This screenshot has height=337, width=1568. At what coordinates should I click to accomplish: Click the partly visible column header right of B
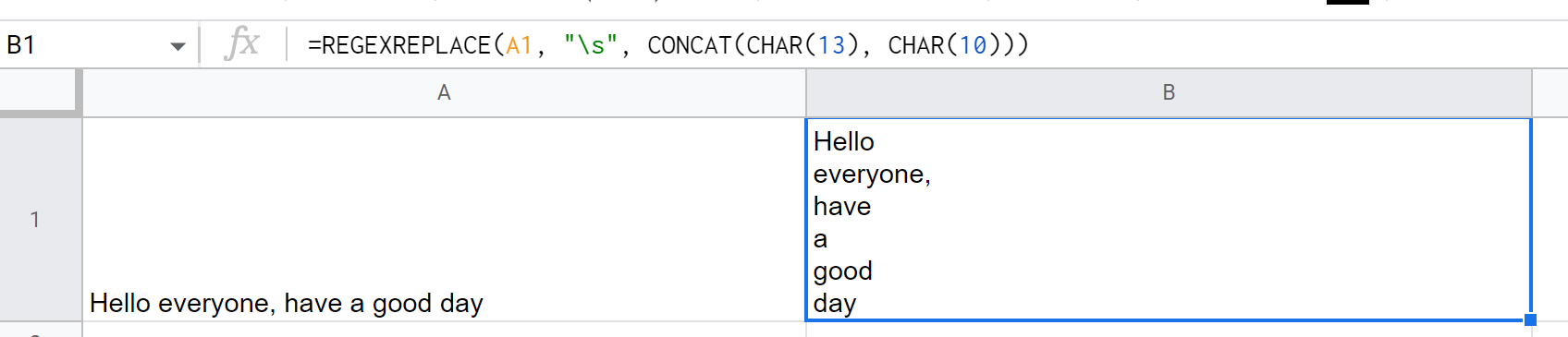(x=1550, y=92)
